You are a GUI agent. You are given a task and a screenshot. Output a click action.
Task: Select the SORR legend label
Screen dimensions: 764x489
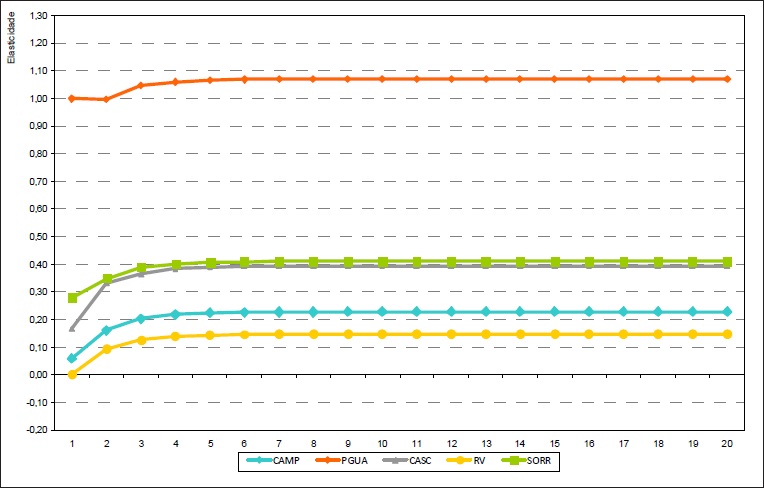pyautogui.click(x=543, y=461)
